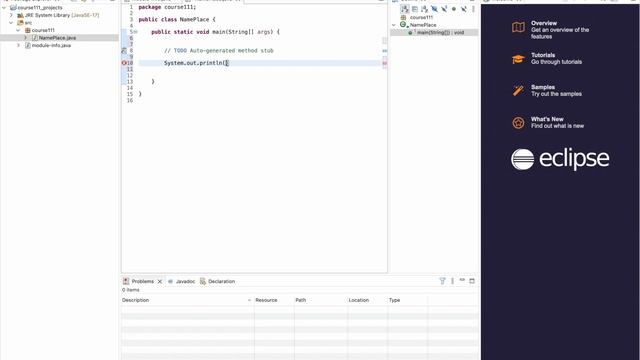This screenshot has height=360, width=640.
Task: Click the Samples wand icon
Action: (518, 90)
